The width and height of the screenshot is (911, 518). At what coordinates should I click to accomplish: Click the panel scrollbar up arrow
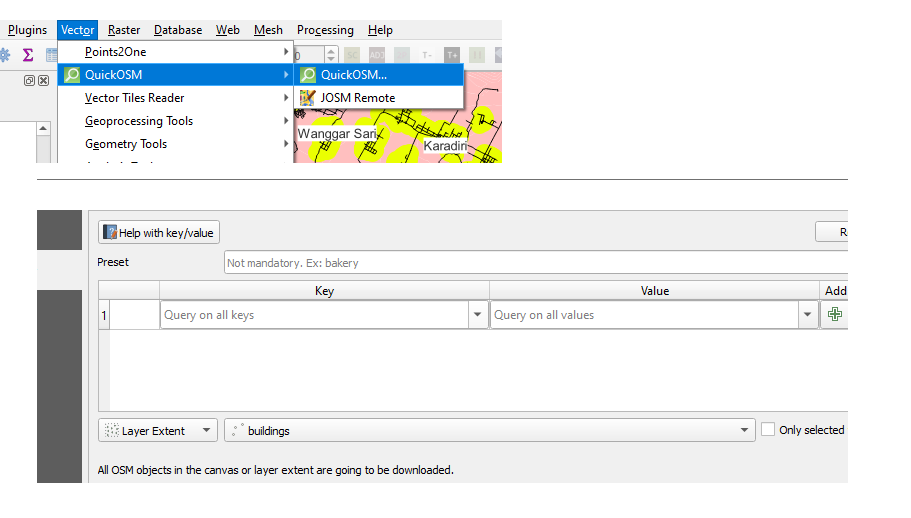pyautogui.click(x=43, y=128)
